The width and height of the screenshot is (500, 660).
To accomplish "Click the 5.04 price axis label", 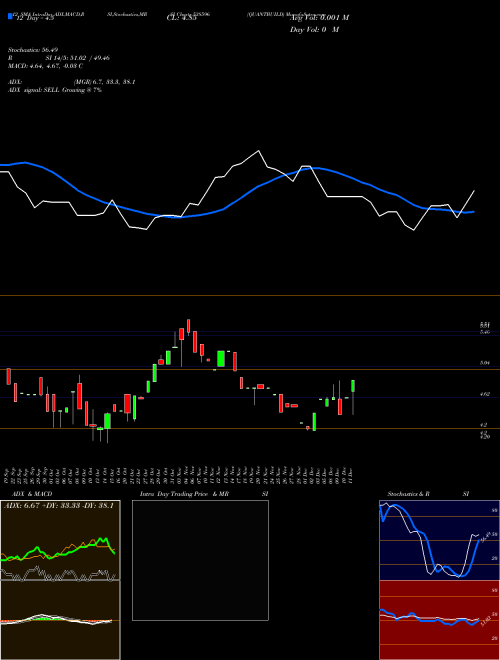I will 484,362.
